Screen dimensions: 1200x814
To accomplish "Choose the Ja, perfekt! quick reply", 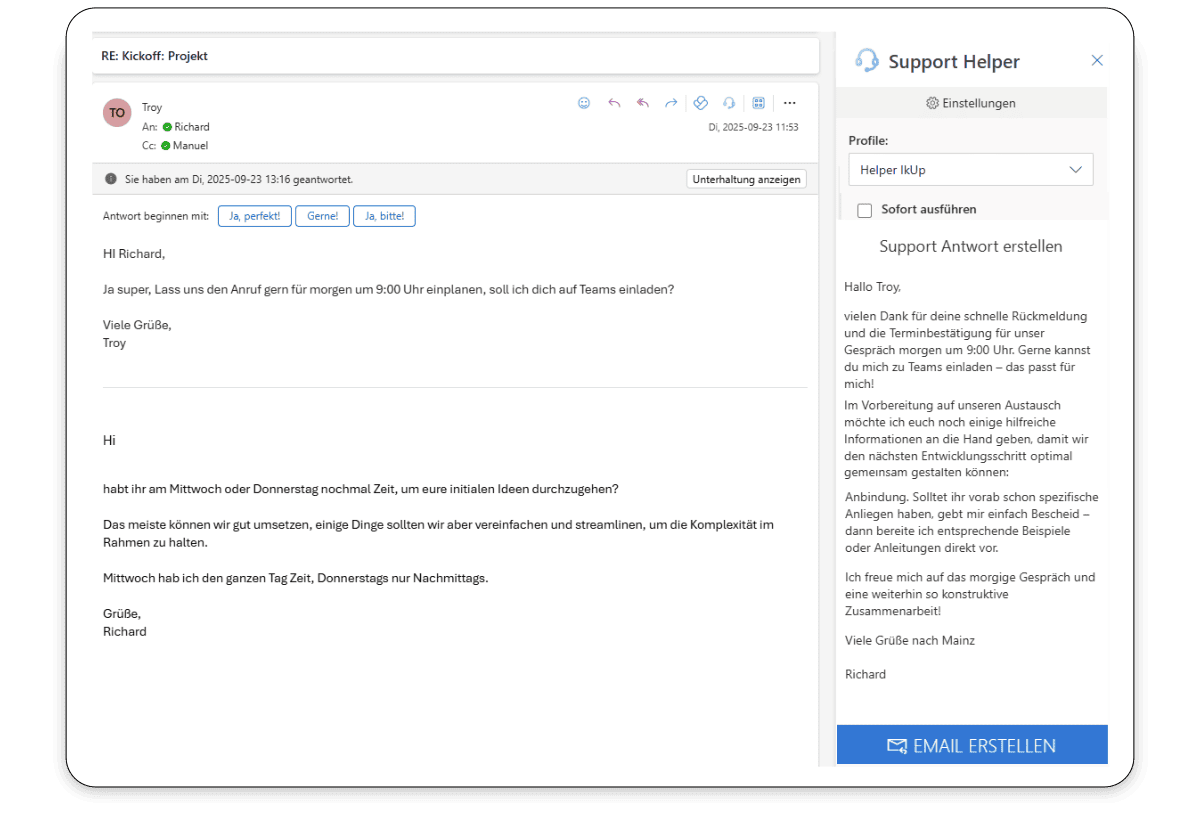I will pos(254,216).
